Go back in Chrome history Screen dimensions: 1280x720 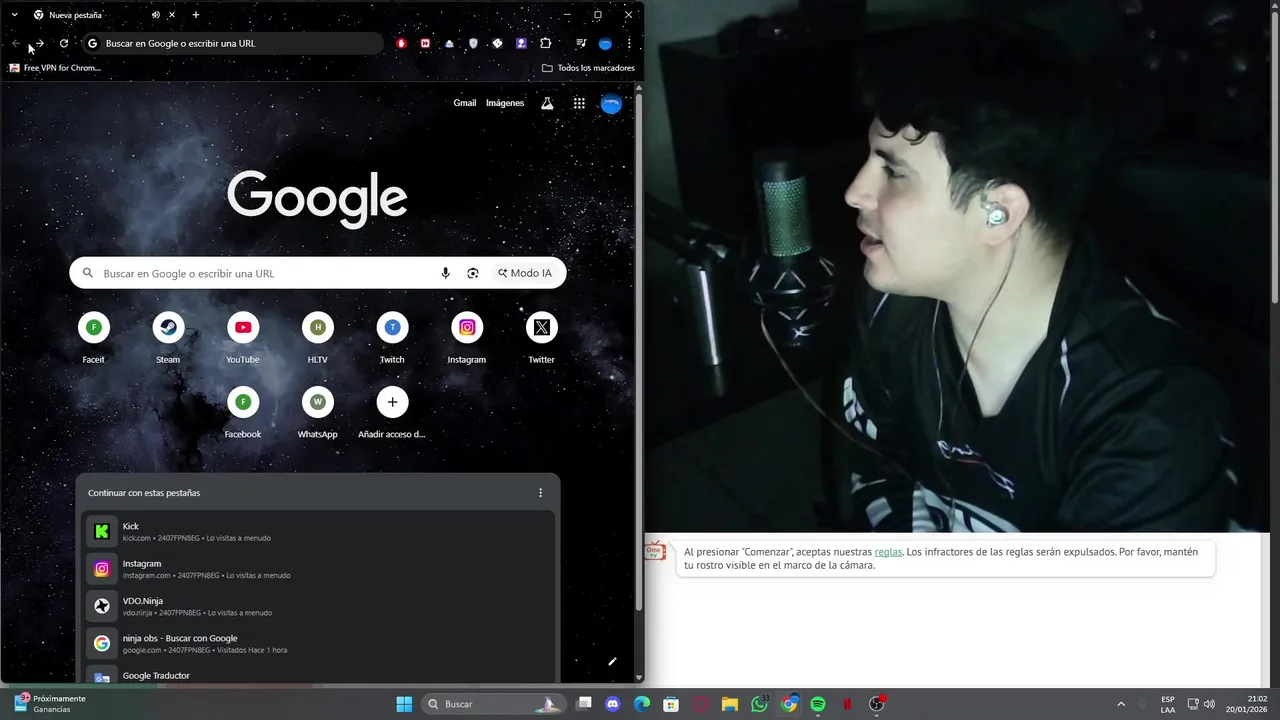point(16,43)
